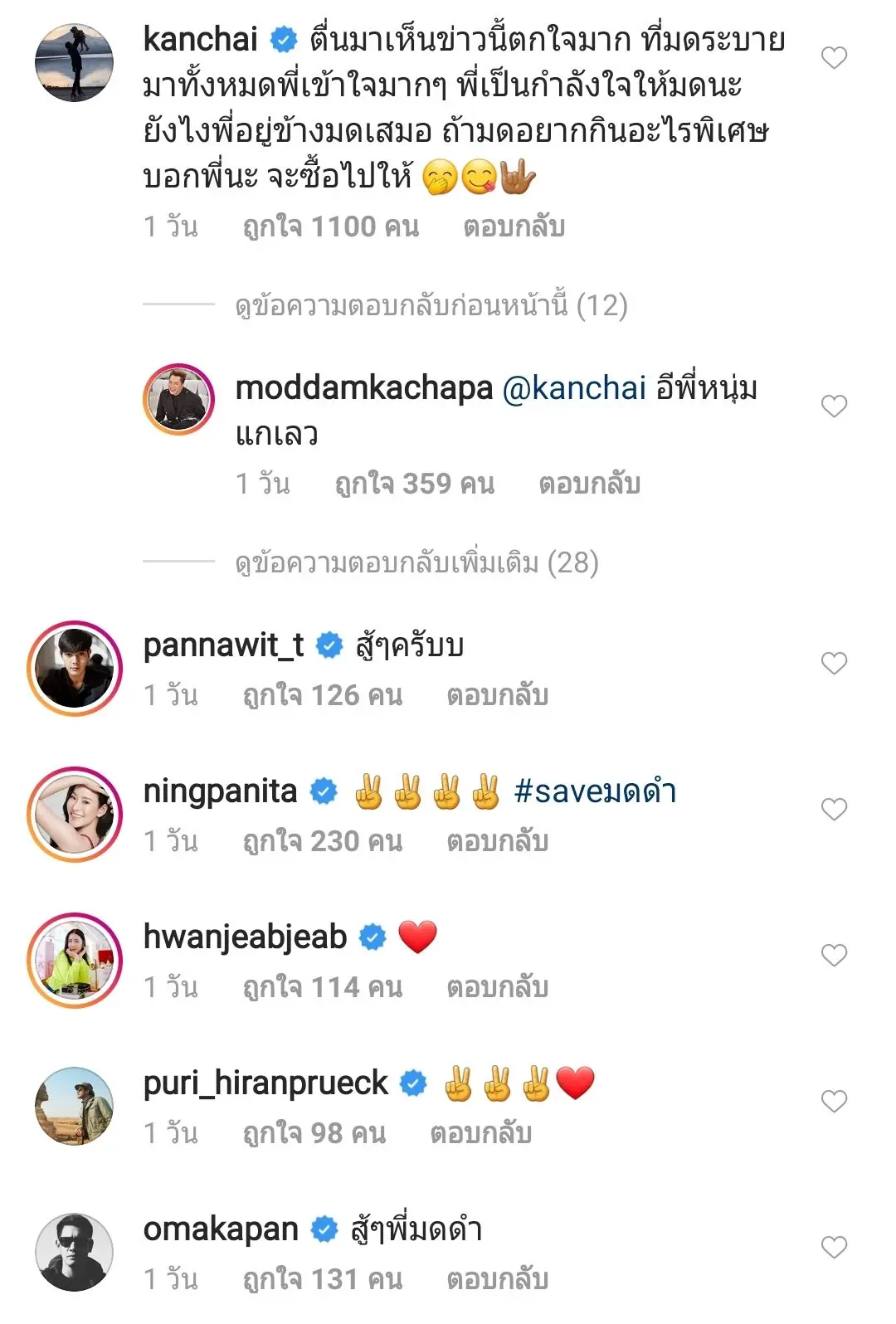Like pannawit_t's comment
The width and height of the screenshot is (896, 1324).
click(x=834, y=664)
